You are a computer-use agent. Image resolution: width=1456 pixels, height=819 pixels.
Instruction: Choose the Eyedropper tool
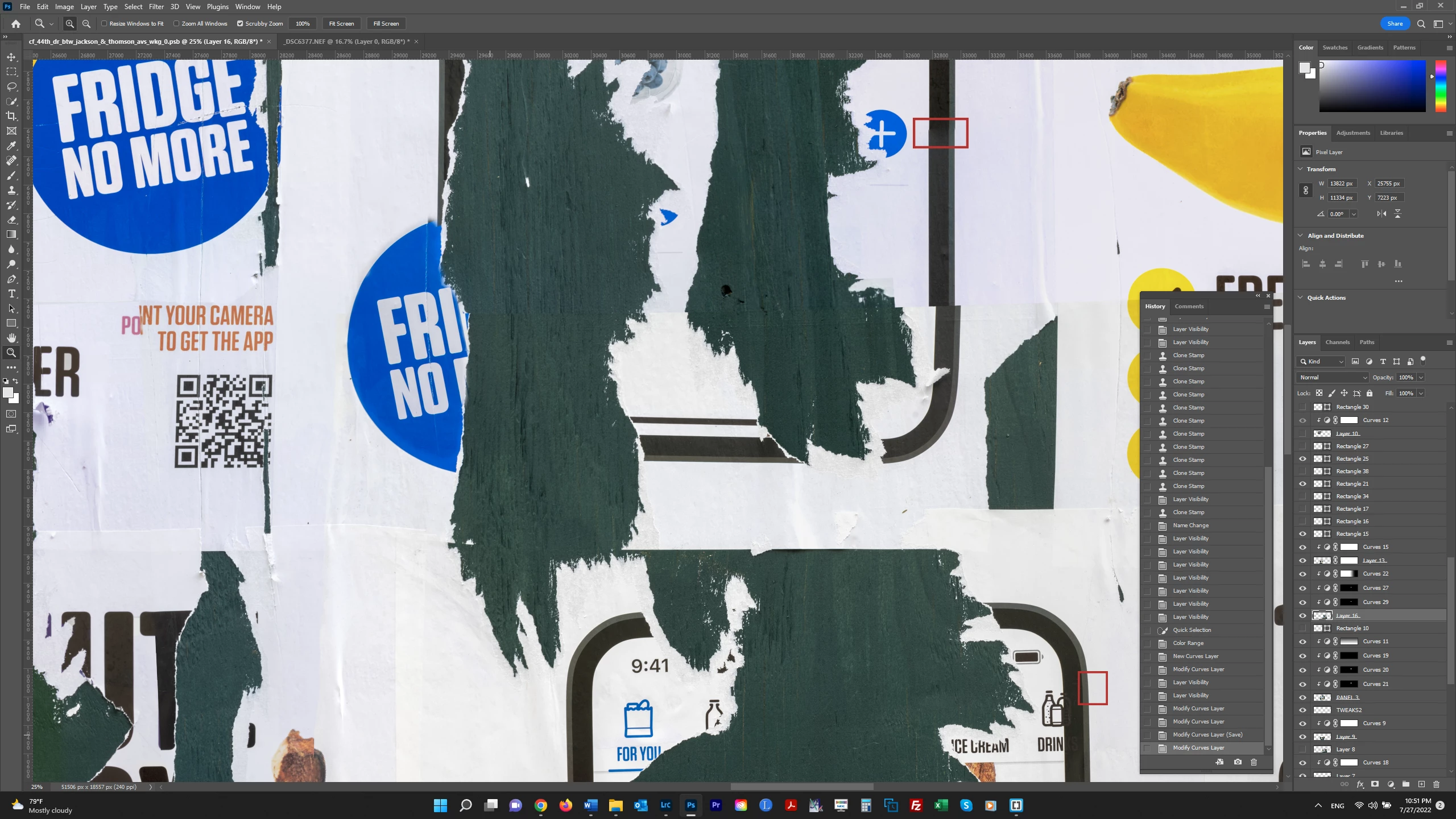pyautogui.click(x=11, y=146)
